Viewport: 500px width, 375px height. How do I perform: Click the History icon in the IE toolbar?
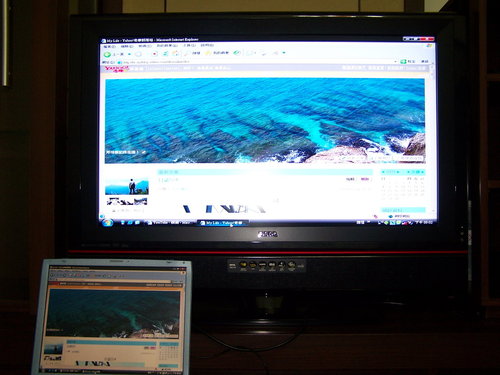[x=237, y=53]
